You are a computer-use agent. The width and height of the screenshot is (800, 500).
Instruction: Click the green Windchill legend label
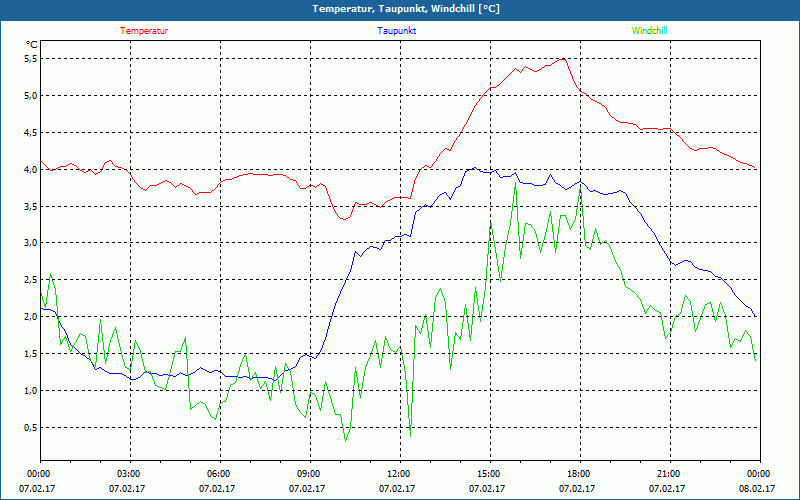tap(649, 31)
